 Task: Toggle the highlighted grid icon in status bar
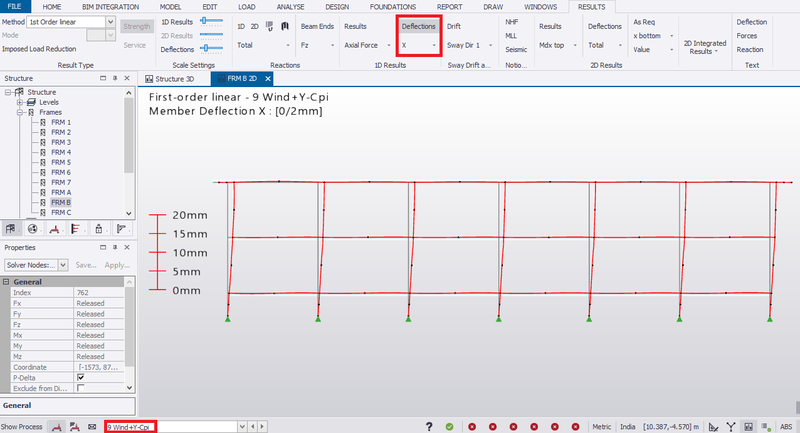point(748,427)
